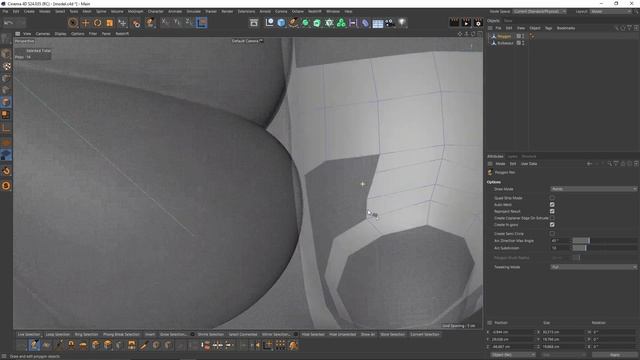Open the Mesh menu
640x360 pixels.
click(x=87, y=11)
